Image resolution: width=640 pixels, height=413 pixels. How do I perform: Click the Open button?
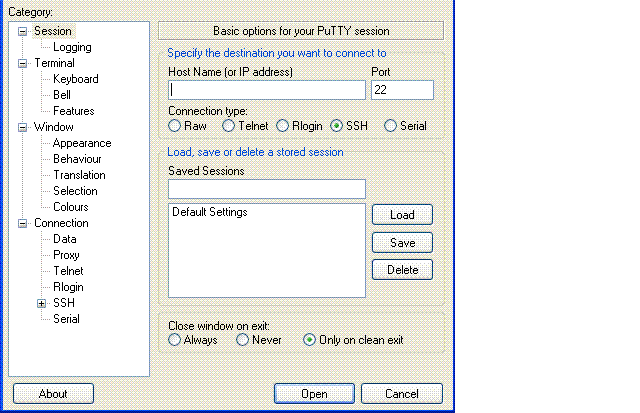tap(314, 394)
